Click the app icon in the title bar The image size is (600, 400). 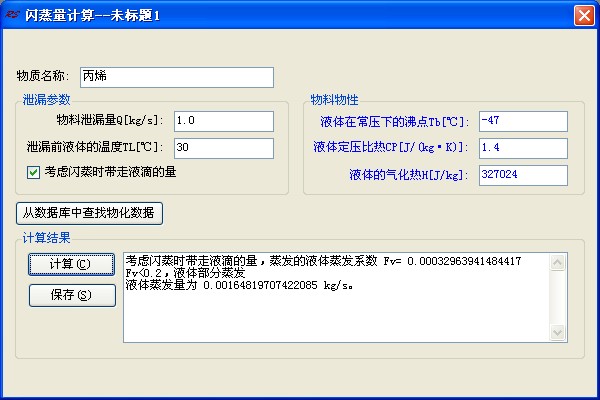12,15
